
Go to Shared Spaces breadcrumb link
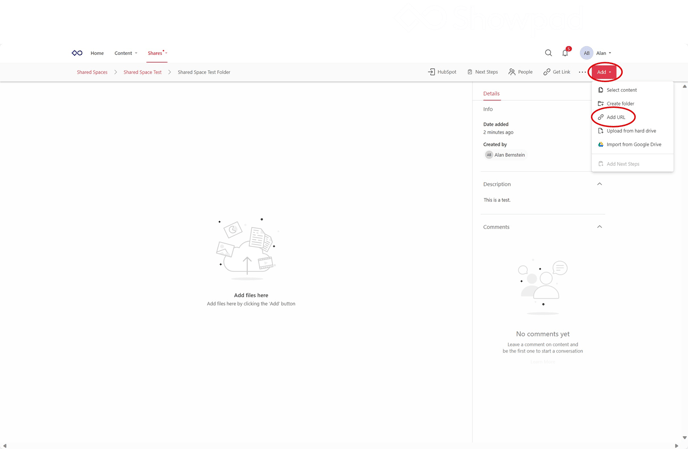click(x=92, y=72)
